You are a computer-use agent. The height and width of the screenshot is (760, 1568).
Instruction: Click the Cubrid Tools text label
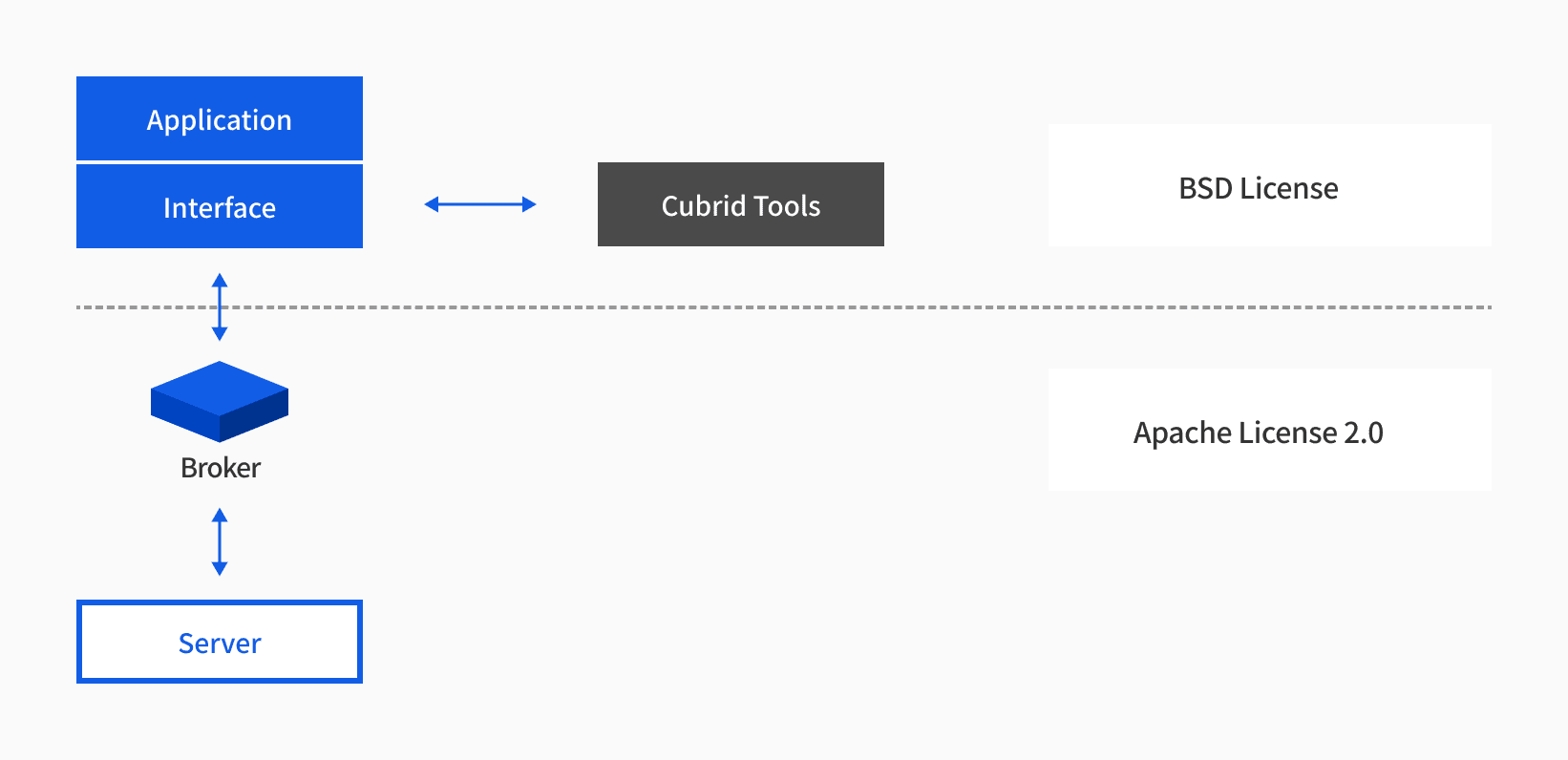pyautogui.click(x=740, y=206)
